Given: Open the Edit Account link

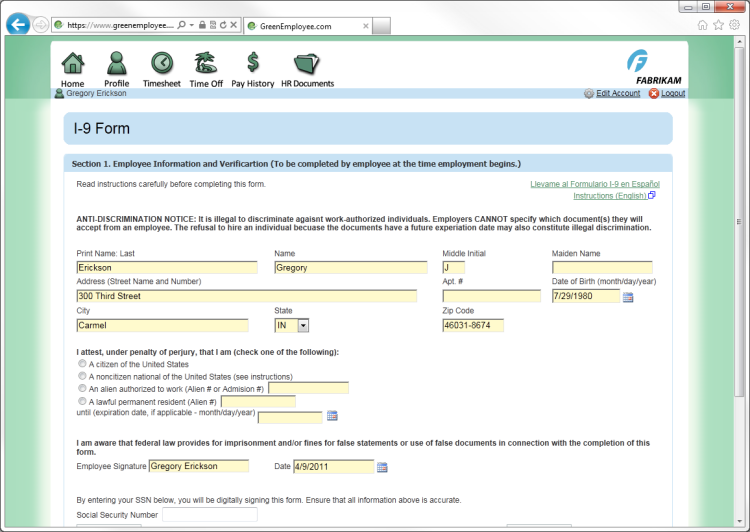Looking at the screenshot, I should click(618, 93).
